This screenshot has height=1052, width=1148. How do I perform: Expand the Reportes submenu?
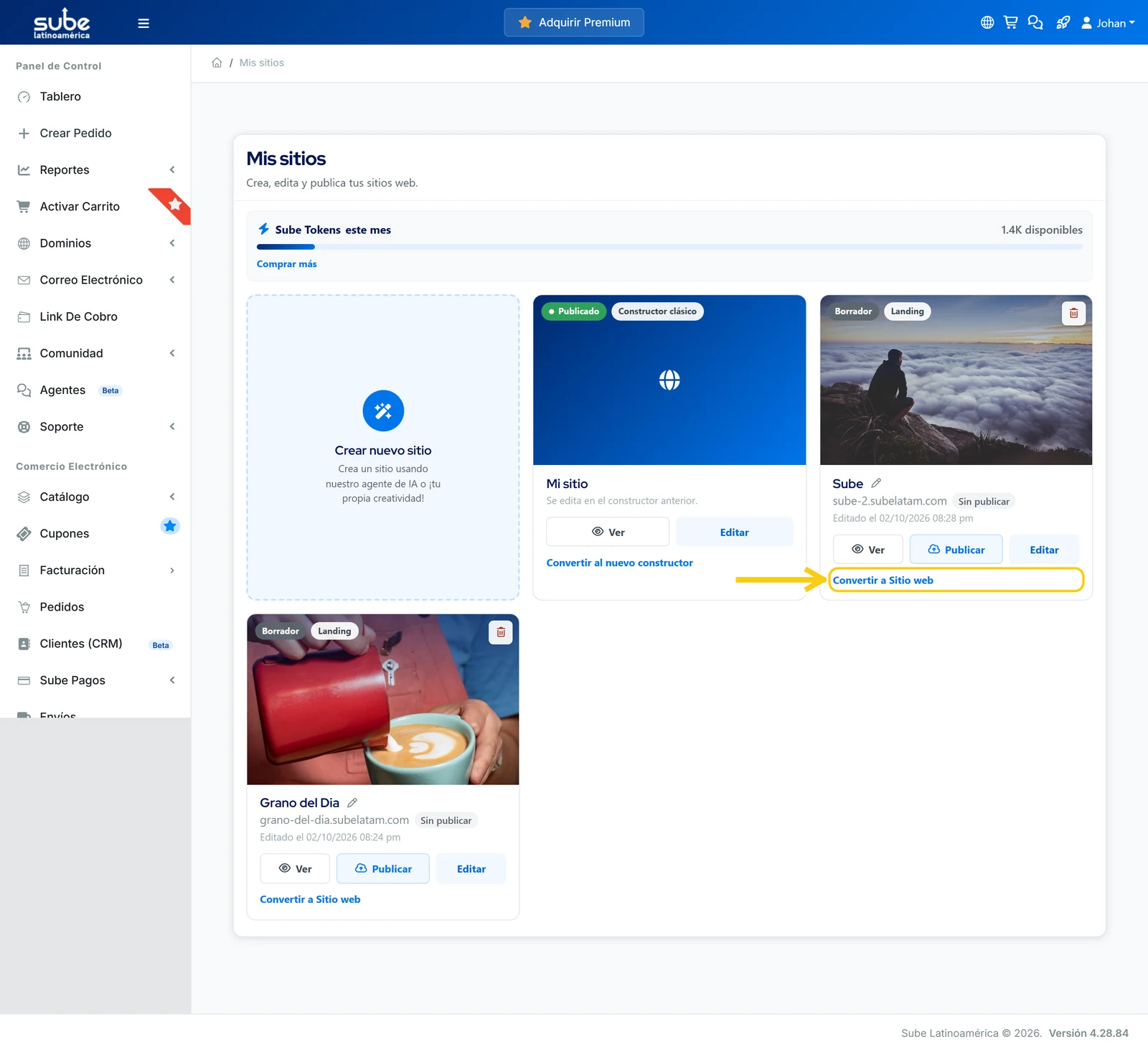tap(95, 169)
